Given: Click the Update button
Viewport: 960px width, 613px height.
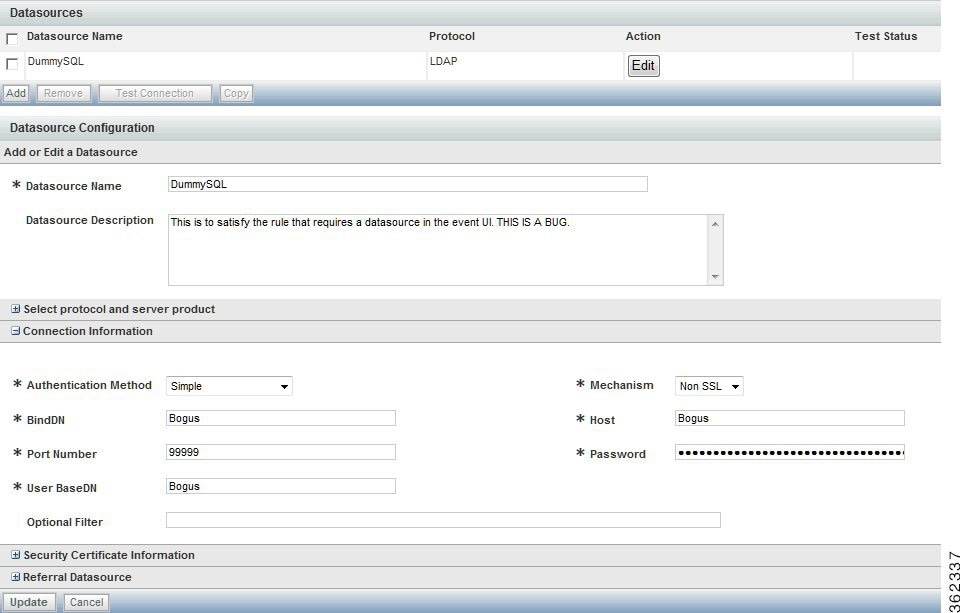Looking at the screenshot, I should [x=30, y=602].
